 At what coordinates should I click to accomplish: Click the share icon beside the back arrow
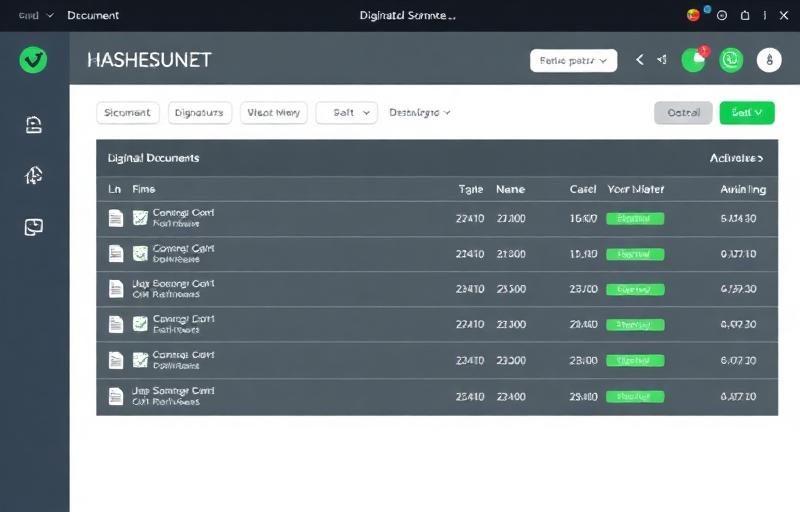(662, 60)
